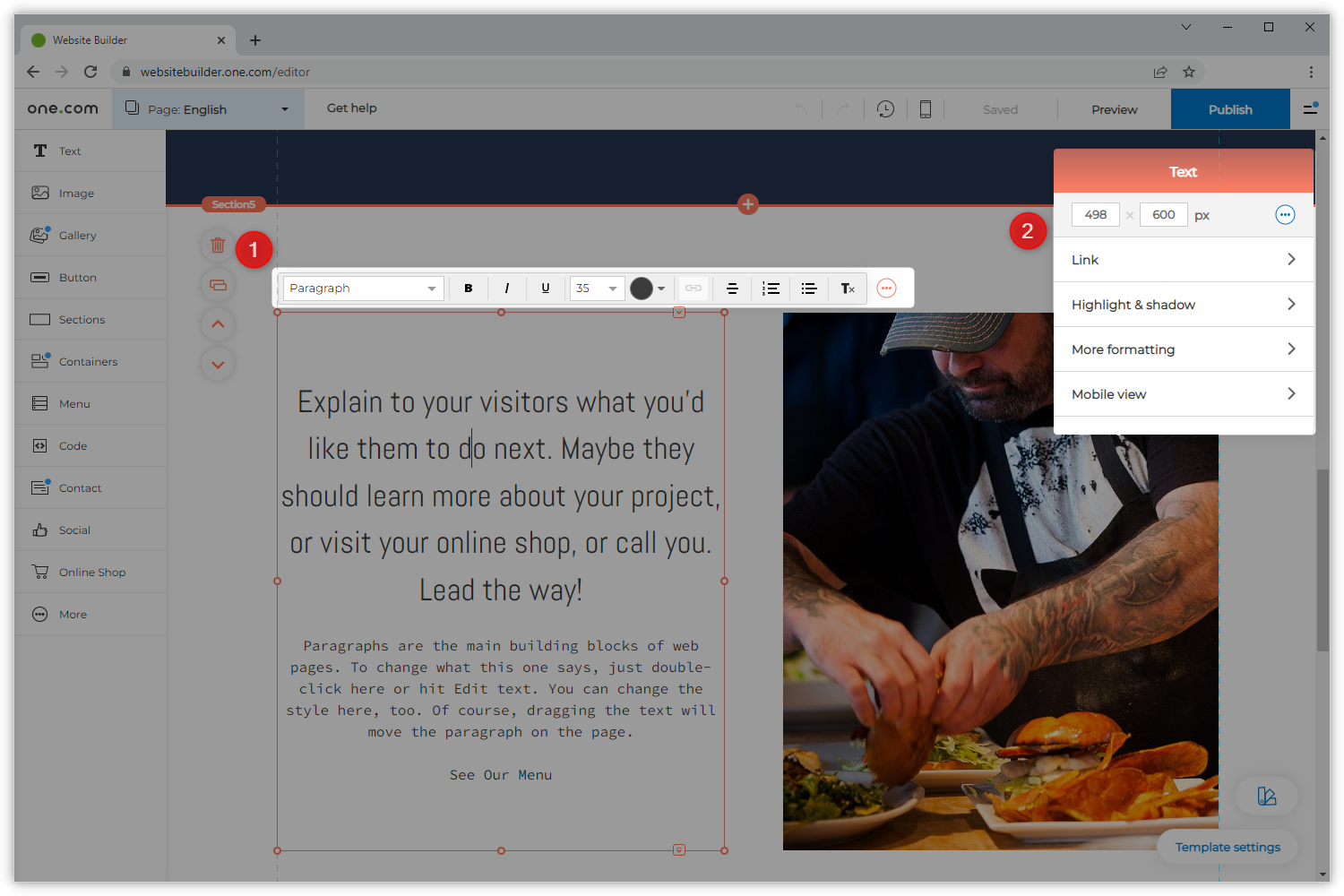The width and height of the screenshot is (1344, 896).
Task: Click the Publish button
Action: click(1229, 109)
